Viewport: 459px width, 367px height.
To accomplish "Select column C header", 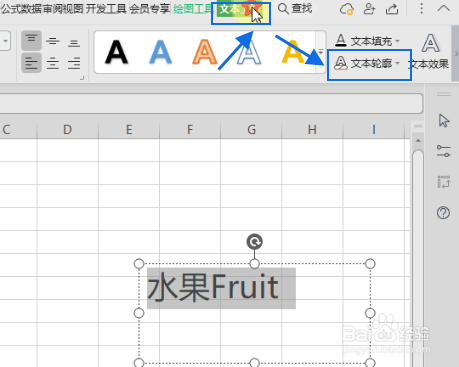I will [x=6, y=129].
